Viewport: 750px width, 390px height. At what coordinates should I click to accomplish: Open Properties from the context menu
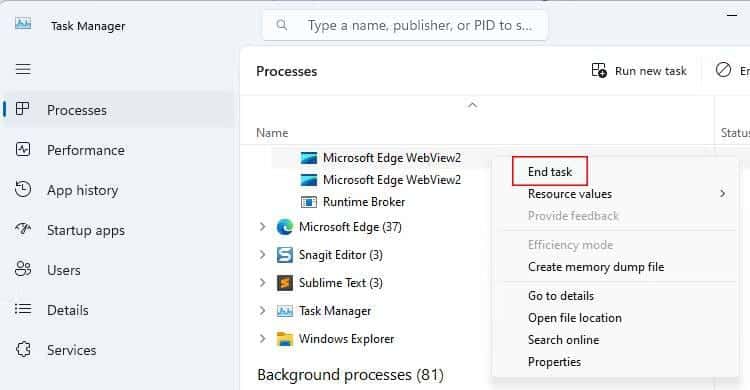point(554,362)
